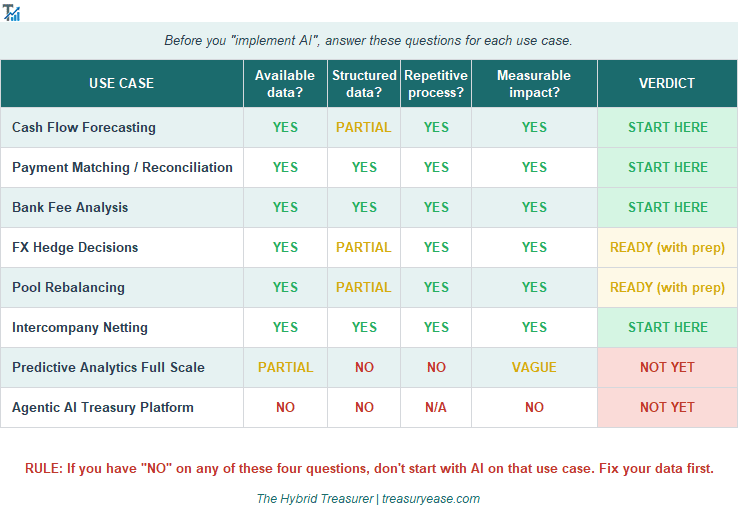Select the Intercompany Netting row label
The image size is (742, 514).
[x=80, y=327]
